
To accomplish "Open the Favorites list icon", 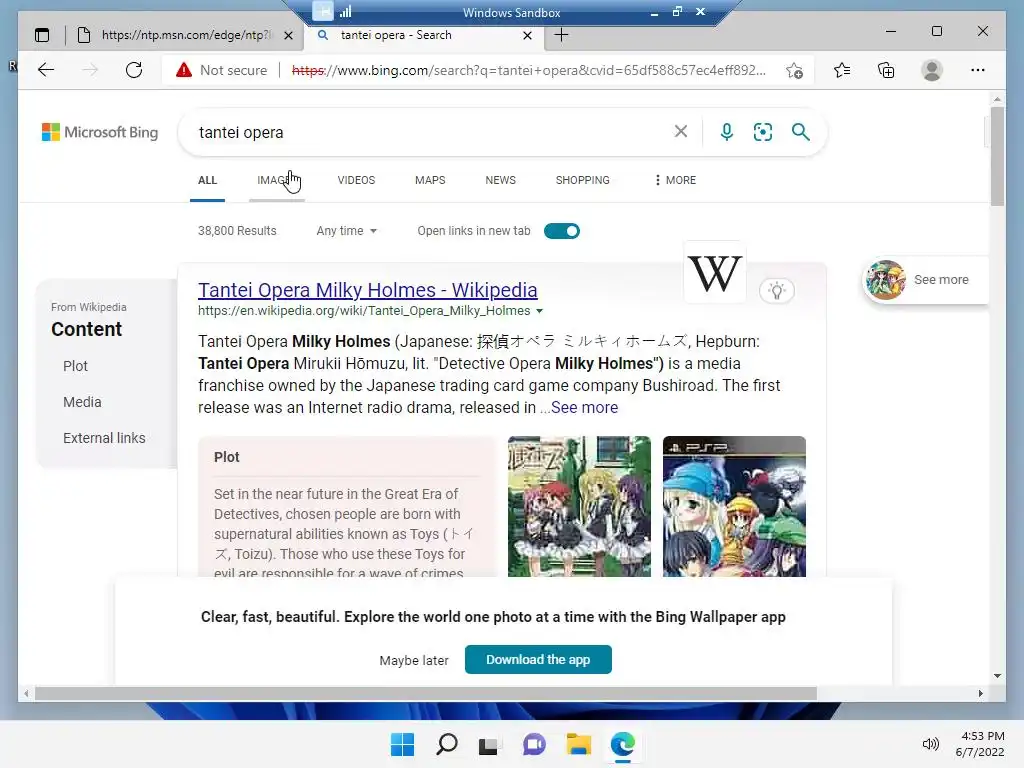I will point(842,70).
